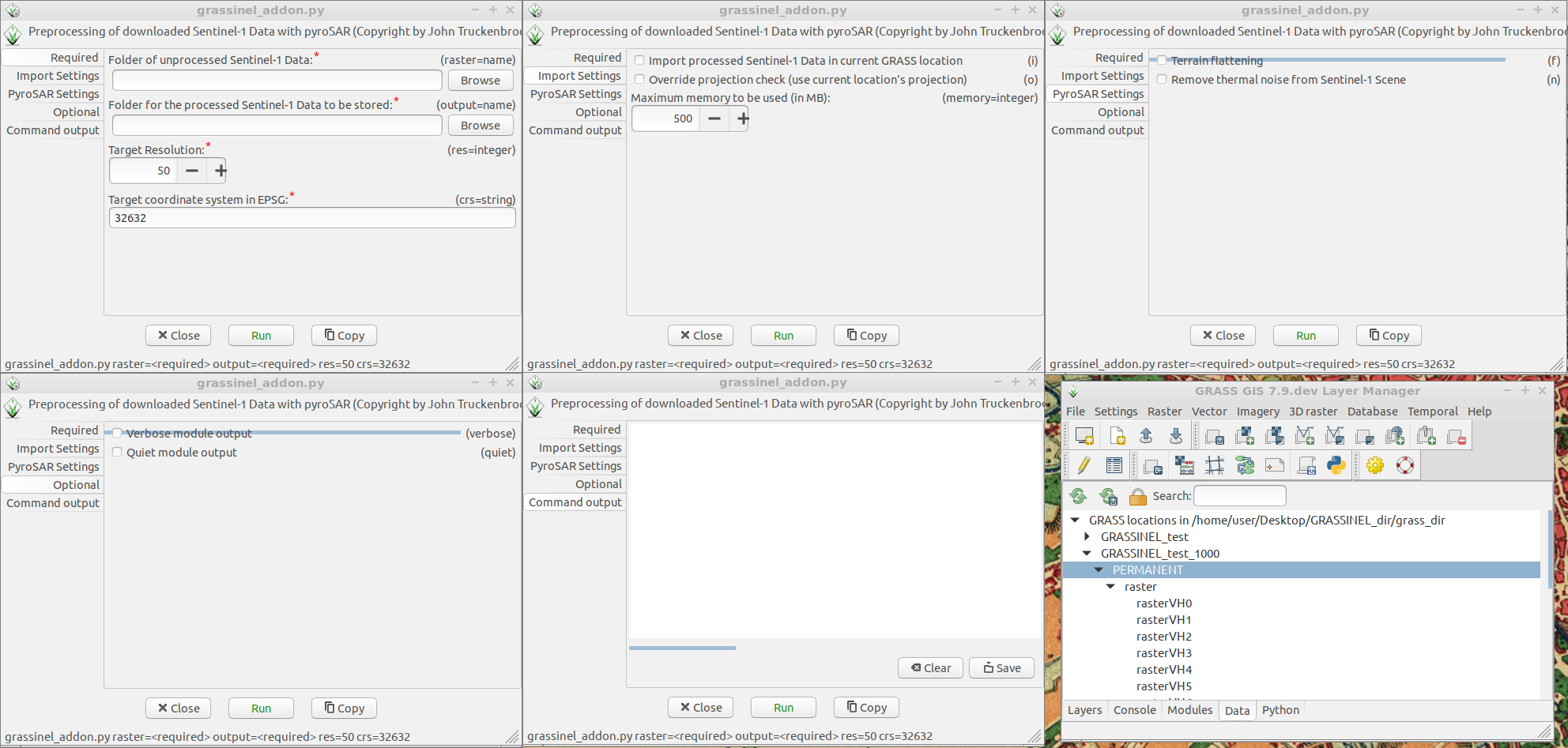Open GRASS manual lifebuoy icon
The height and width of the screenshot is (748, 1568).
point(1405,466)
